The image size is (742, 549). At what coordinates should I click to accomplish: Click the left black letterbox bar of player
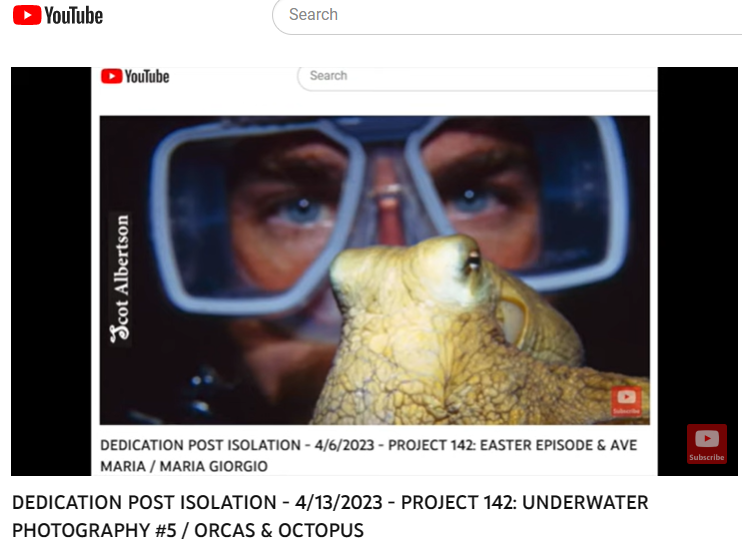point(51,271)
